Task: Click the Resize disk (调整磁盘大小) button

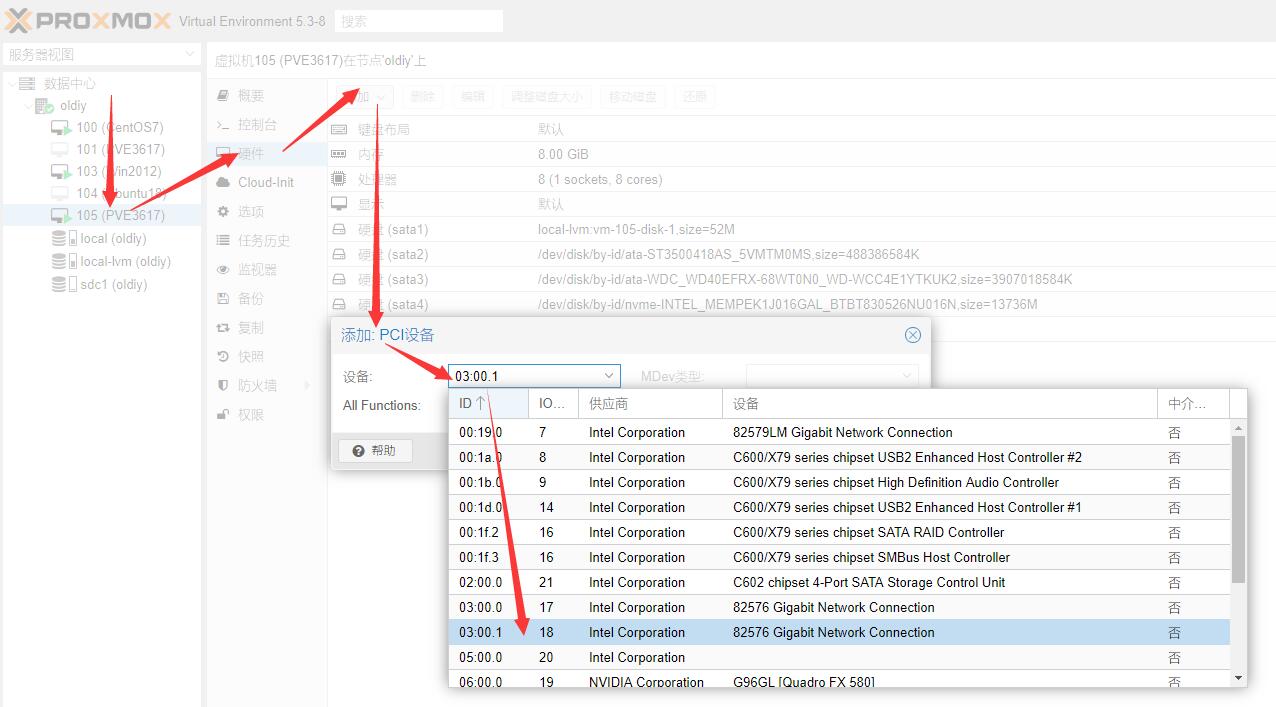Action: point(546,97)
